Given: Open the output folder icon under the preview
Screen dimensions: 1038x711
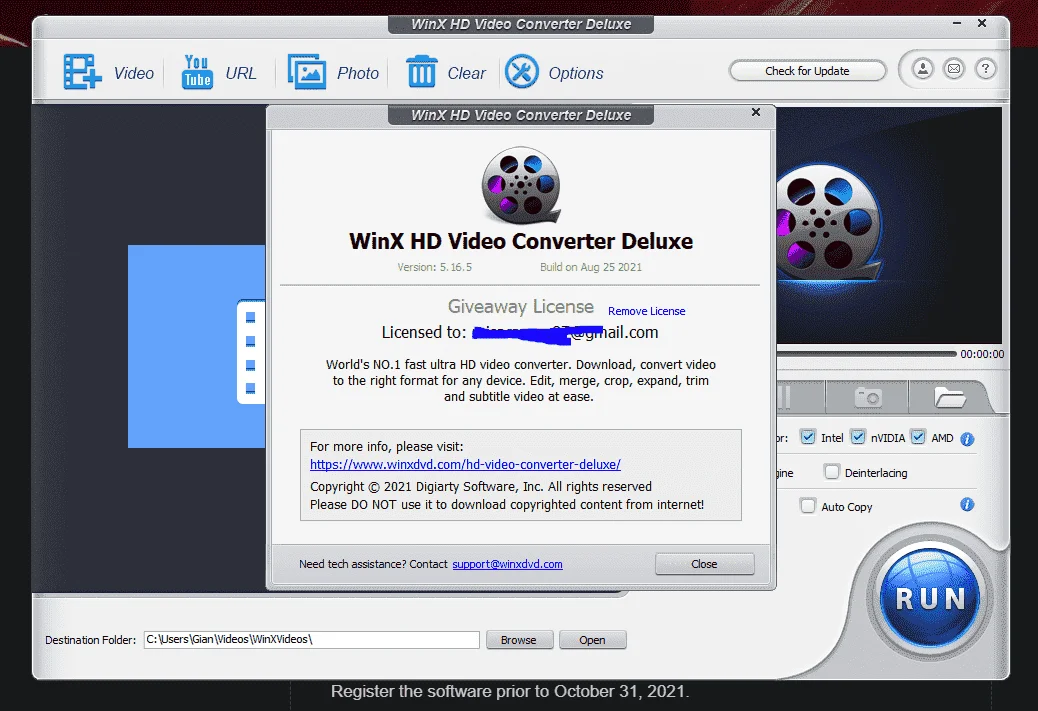Looking at the screenshot, I should 949,398.
